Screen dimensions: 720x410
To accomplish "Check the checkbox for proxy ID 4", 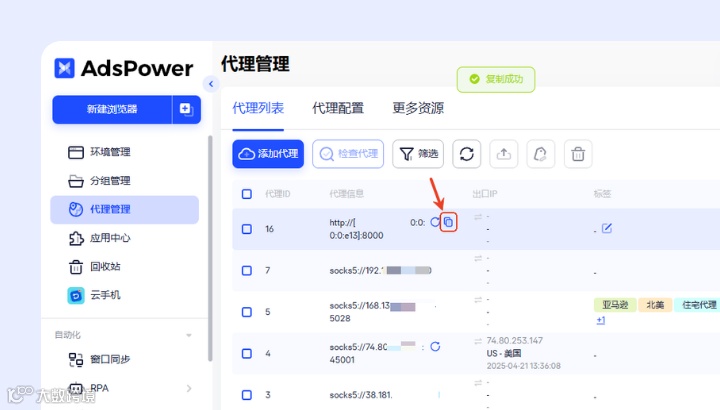I will (x=247, y=353).
